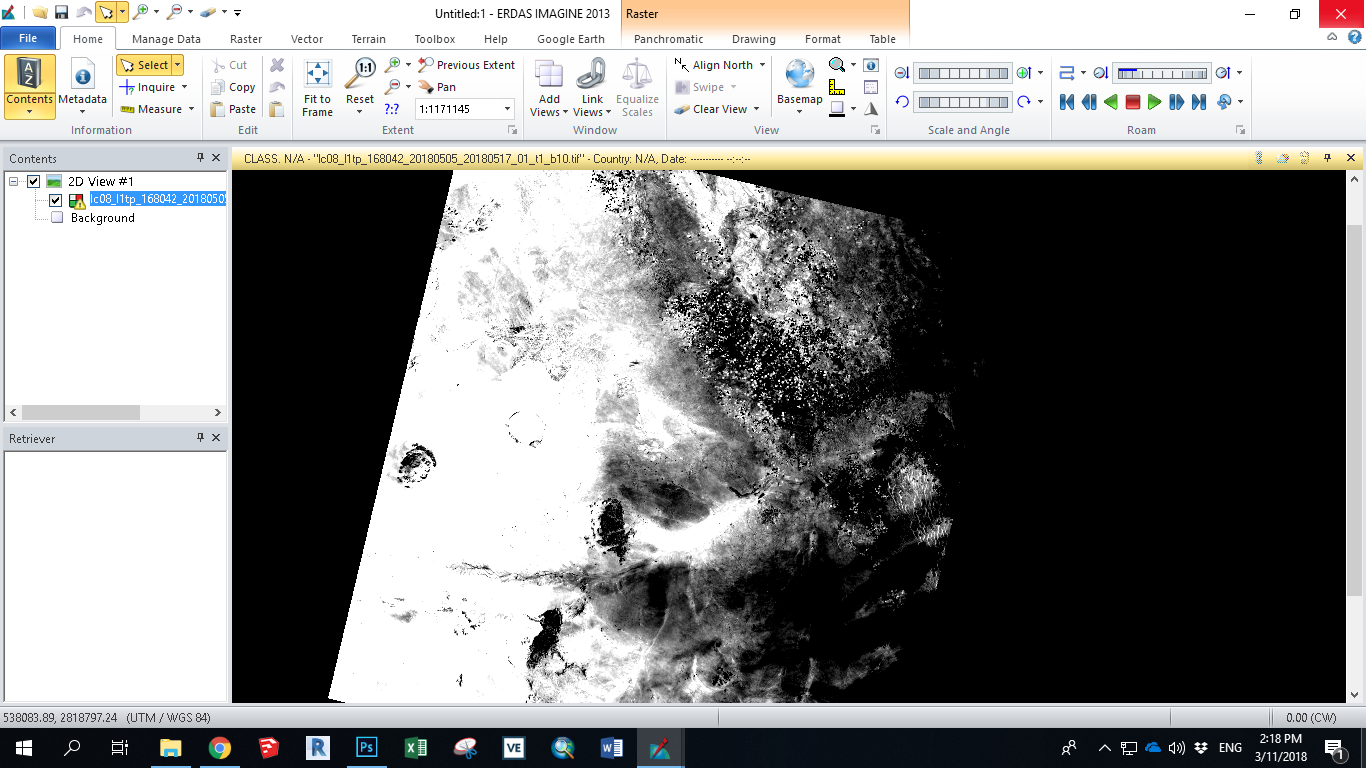
Task: Uncheck the 2D View #1 checkbox
Action: [x=33, y=181]
